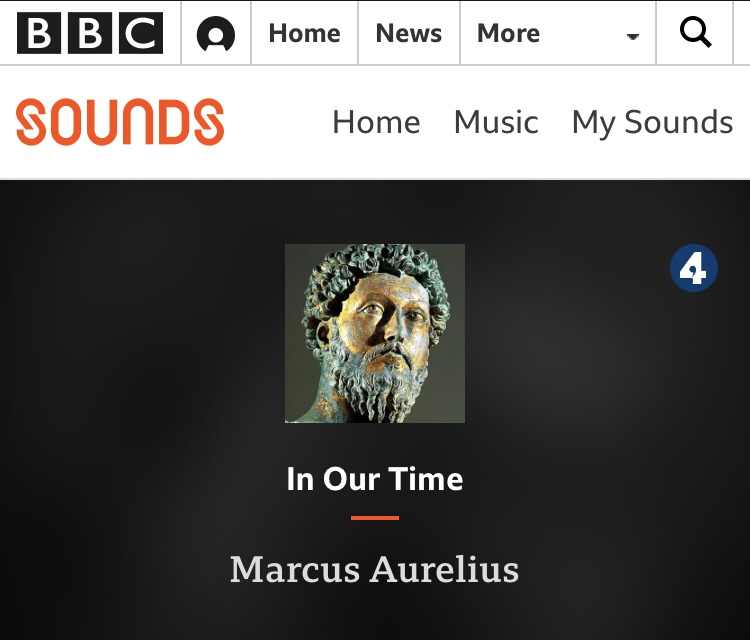Expand the More dropdown arrow
The height and width of the screenshot is (640, 750).
point(633,36)
